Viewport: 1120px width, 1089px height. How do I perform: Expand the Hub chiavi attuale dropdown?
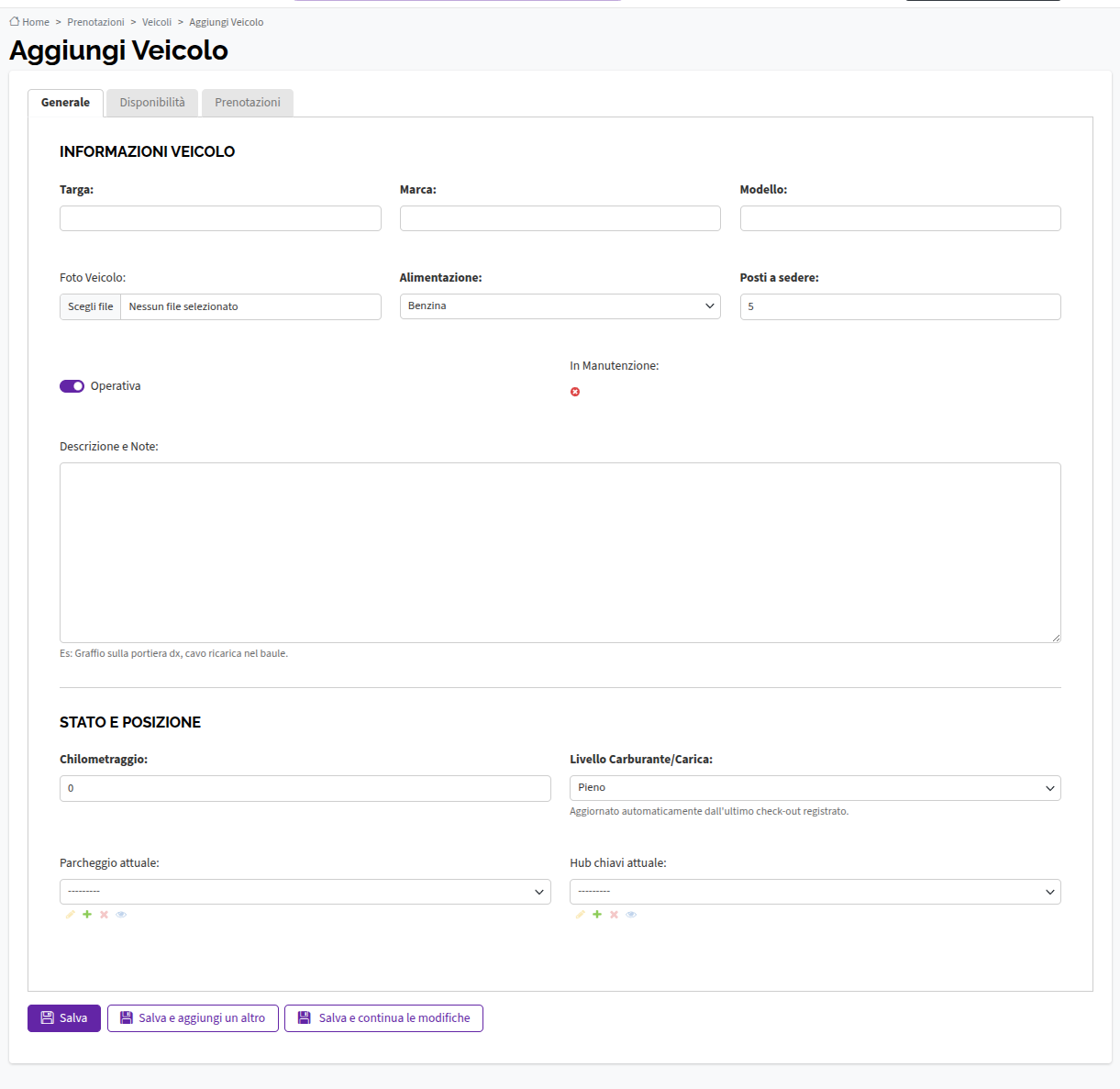pos(815,892)
